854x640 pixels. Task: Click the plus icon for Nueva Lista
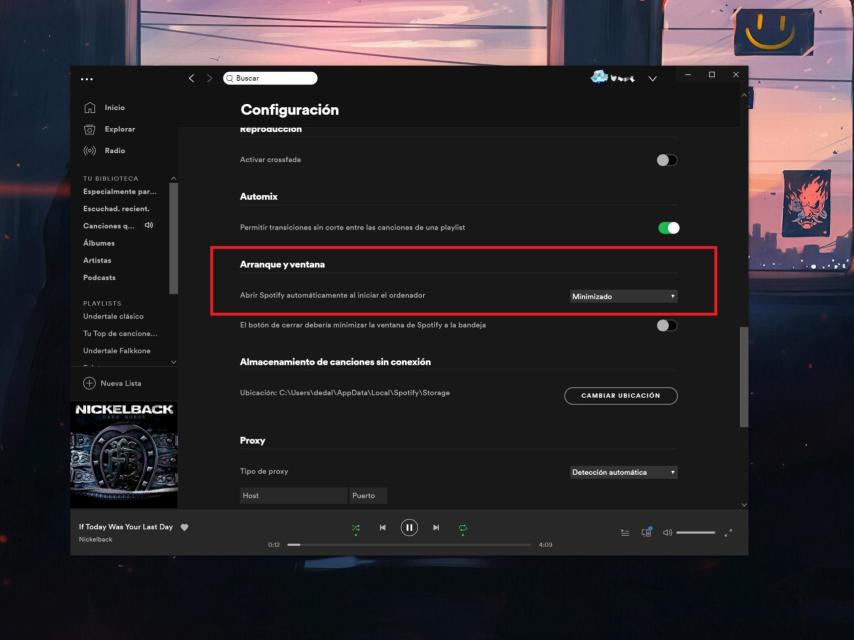(x=89, y=383)
